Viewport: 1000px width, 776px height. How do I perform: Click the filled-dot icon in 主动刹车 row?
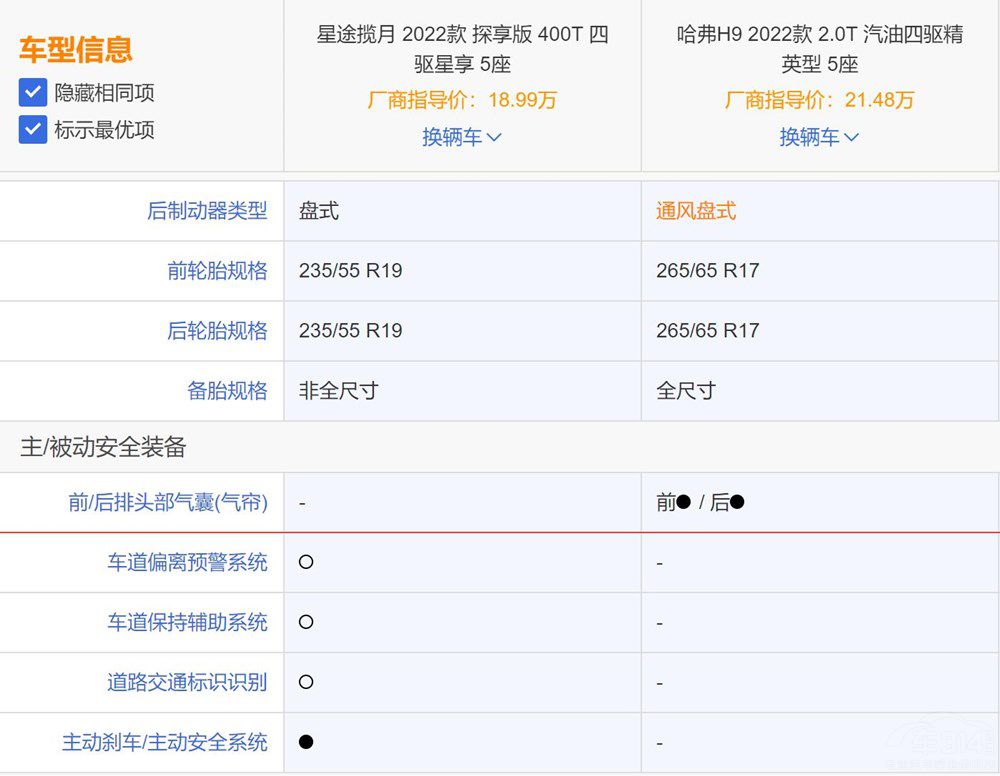tap(306, 742)
